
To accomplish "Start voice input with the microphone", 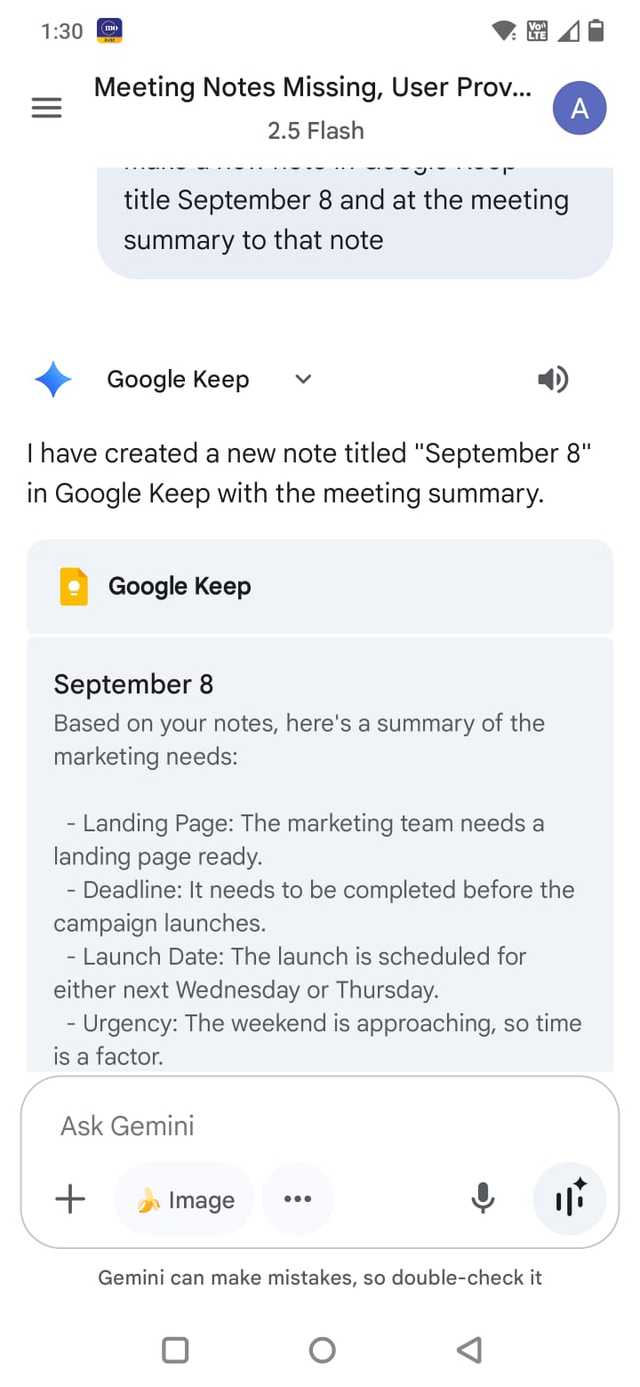I will [x=482, y=1199].
